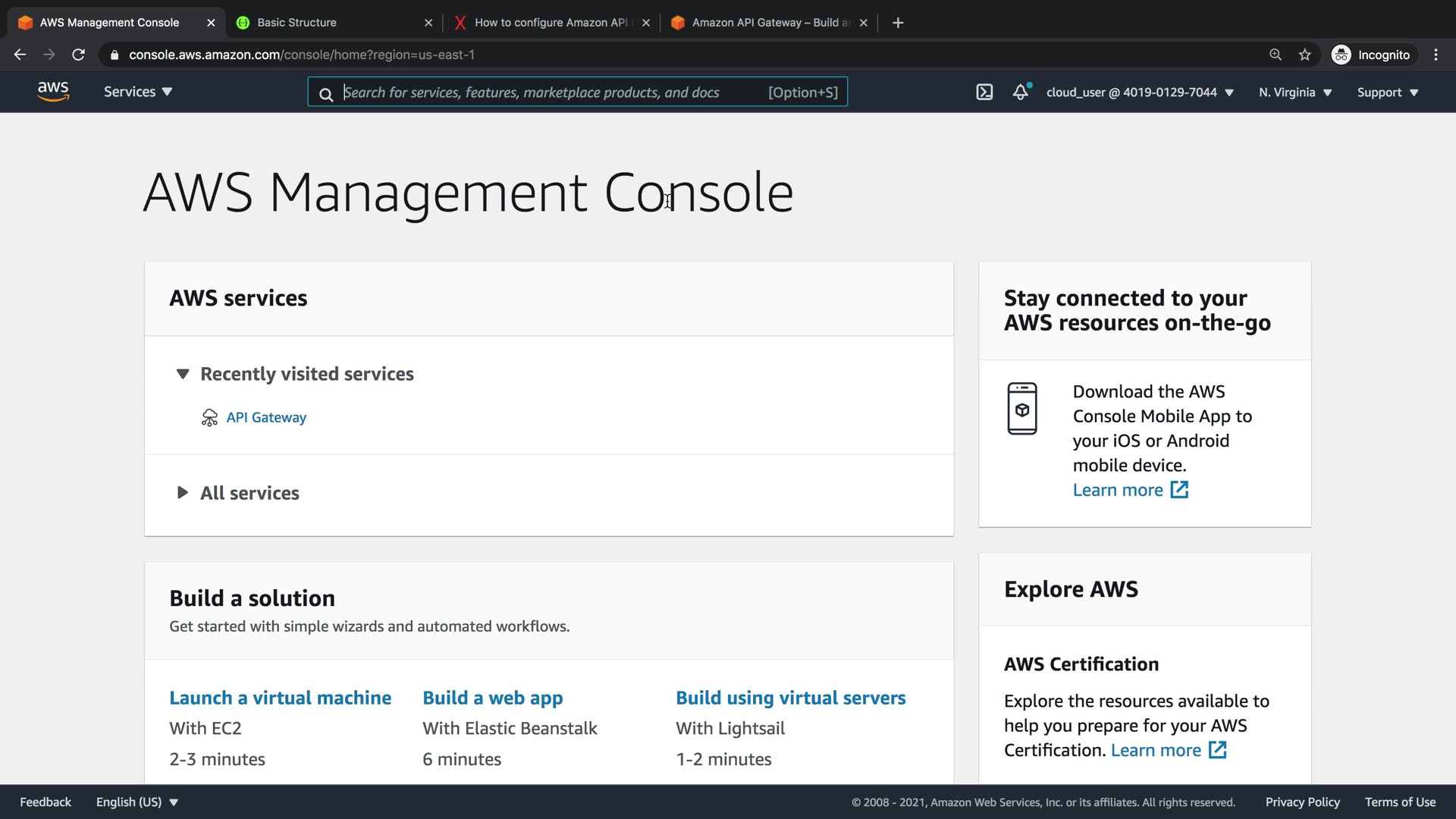Click the AWS logo home icon
The image size is (1456, 819).
(x=53, y=92)
